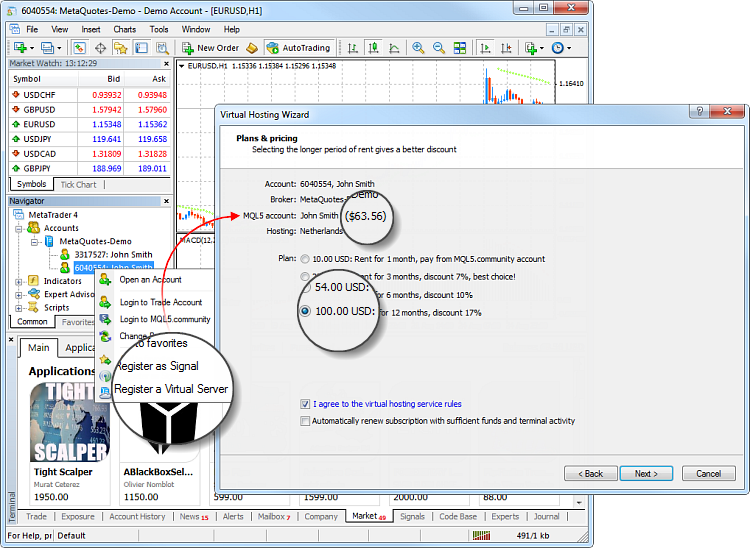Click the Zoom In magnifier icon

coord(418,47)
